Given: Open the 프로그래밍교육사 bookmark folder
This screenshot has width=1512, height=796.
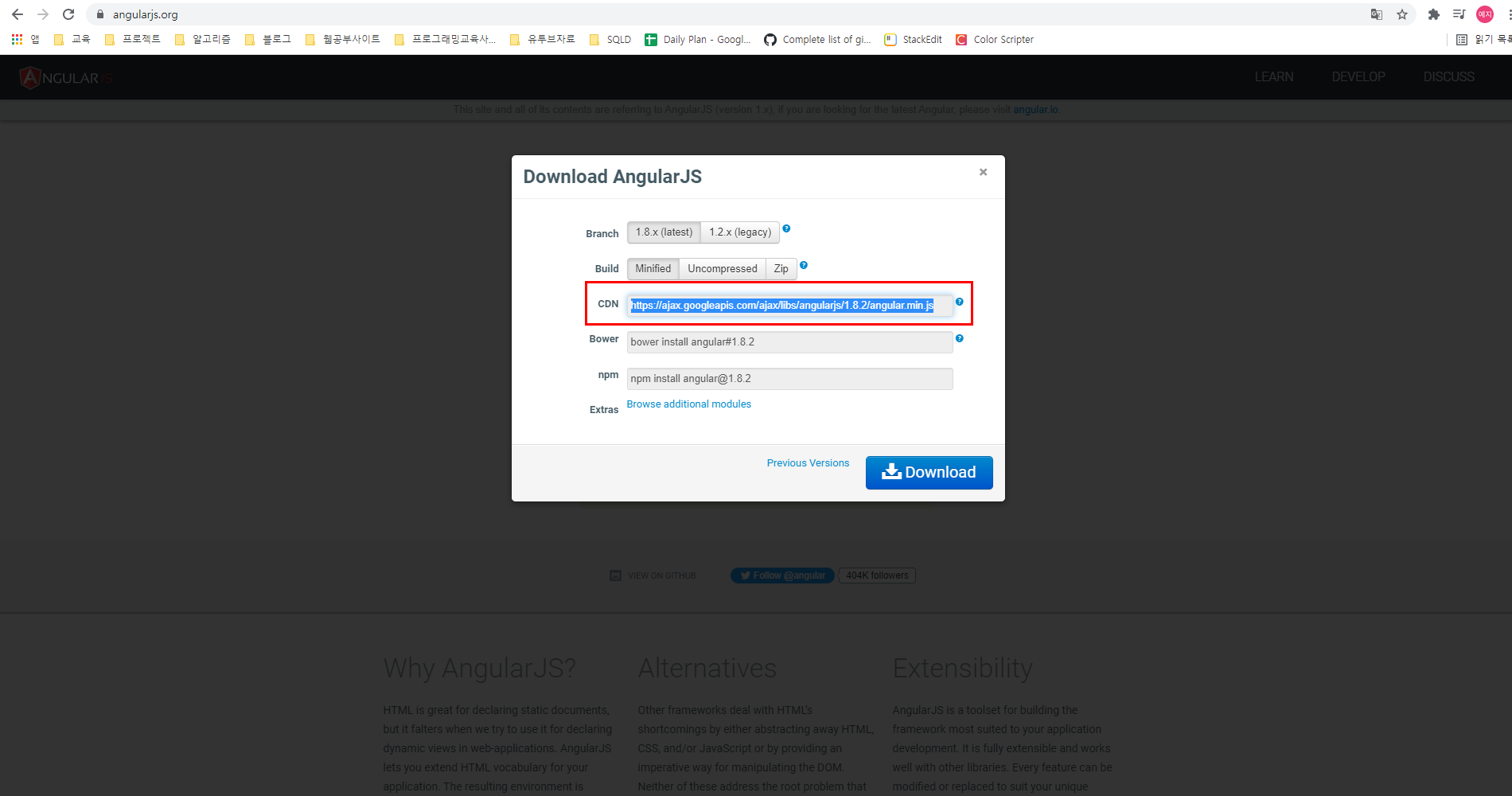Looking at the screenshot, I should (x=445, y=39).
